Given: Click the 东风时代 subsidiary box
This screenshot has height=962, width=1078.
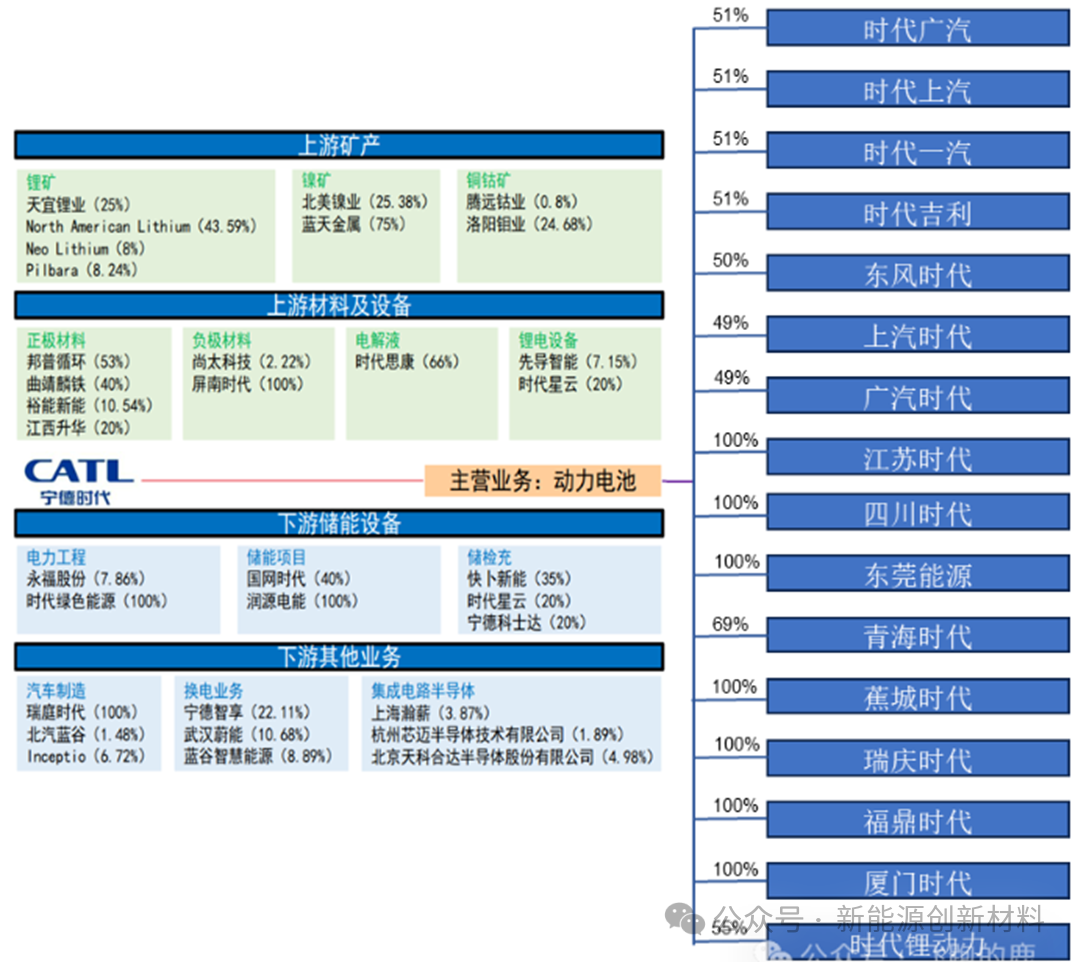Looking at the screenshot, I should tap(918, 274).
